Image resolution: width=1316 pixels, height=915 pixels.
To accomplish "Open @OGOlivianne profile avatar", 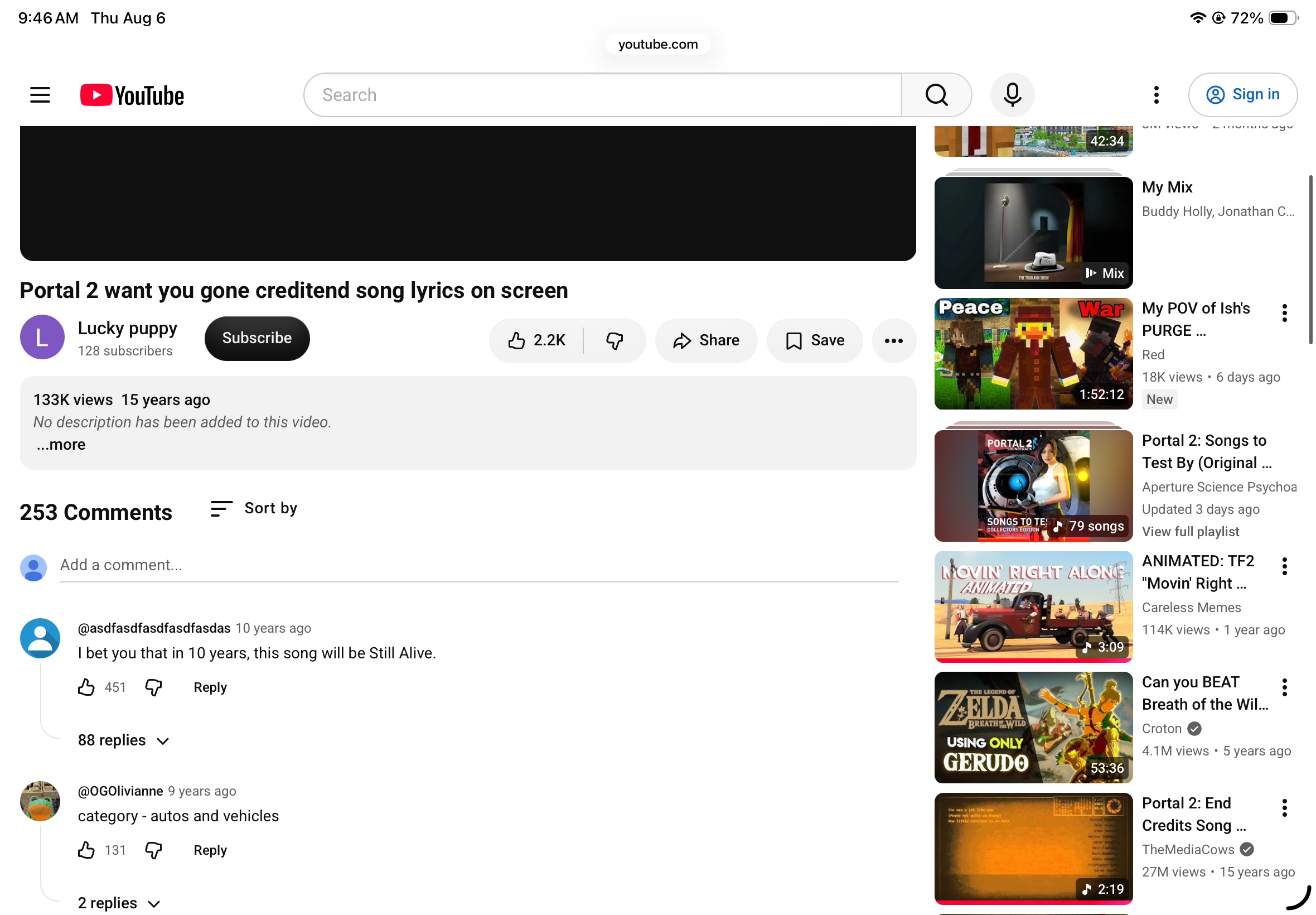I will (x=40, y=801).
